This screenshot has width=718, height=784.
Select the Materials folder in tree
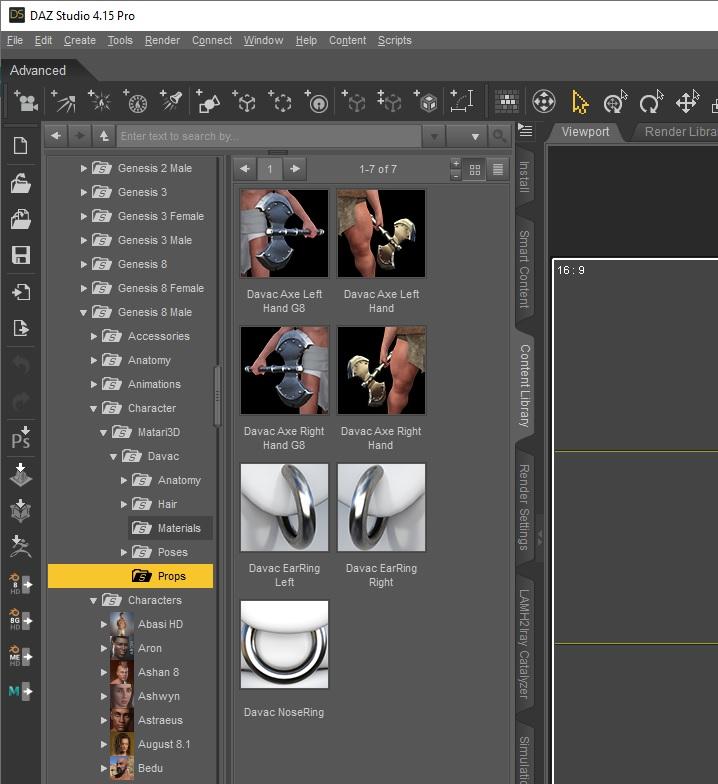pyautogui.click(x=170, y=528)
